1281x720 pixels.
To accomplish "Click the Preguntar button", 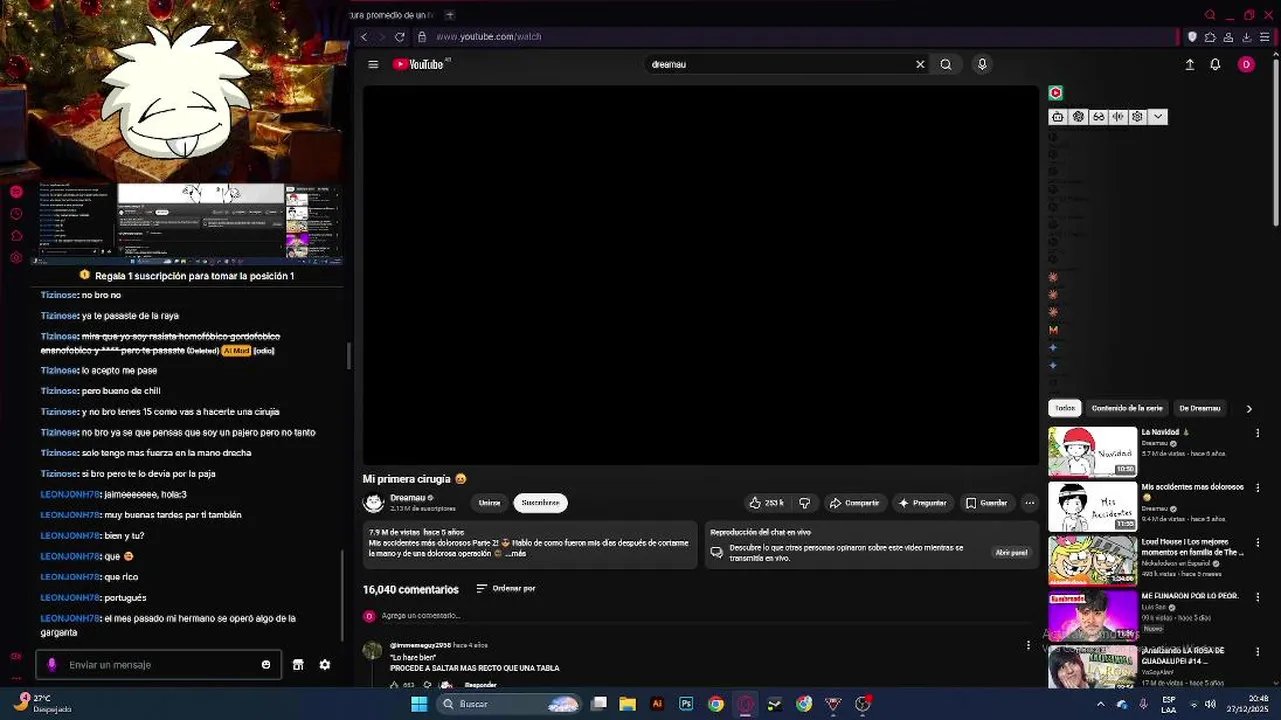I will pyautogui.click(x=922, y=503).
